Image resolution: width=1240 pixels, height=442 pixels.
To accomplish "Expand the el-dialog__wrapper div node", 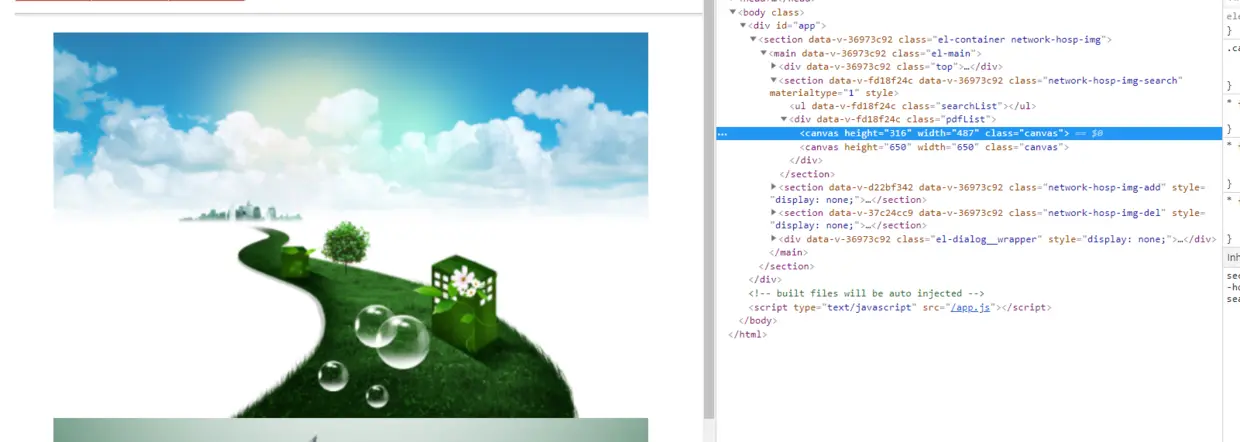I will (x=774, y=239).
